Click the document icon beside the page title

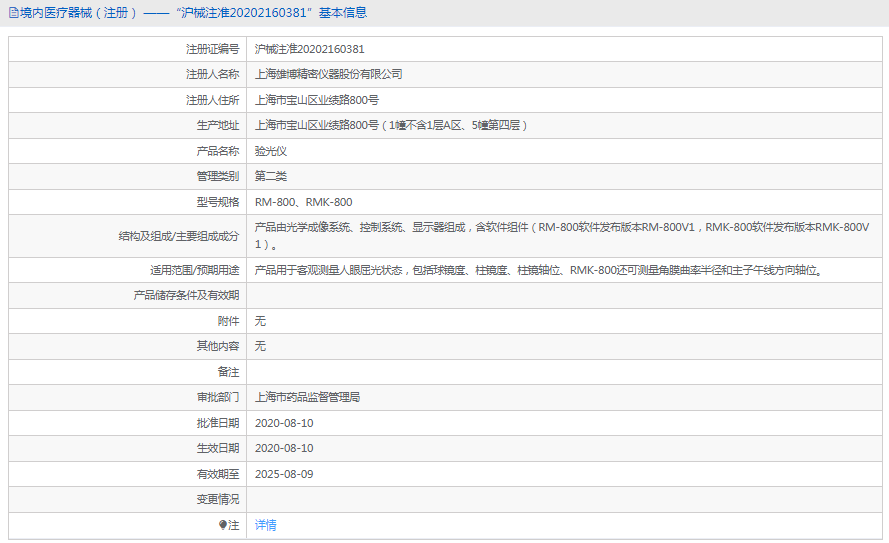(12, 13)
